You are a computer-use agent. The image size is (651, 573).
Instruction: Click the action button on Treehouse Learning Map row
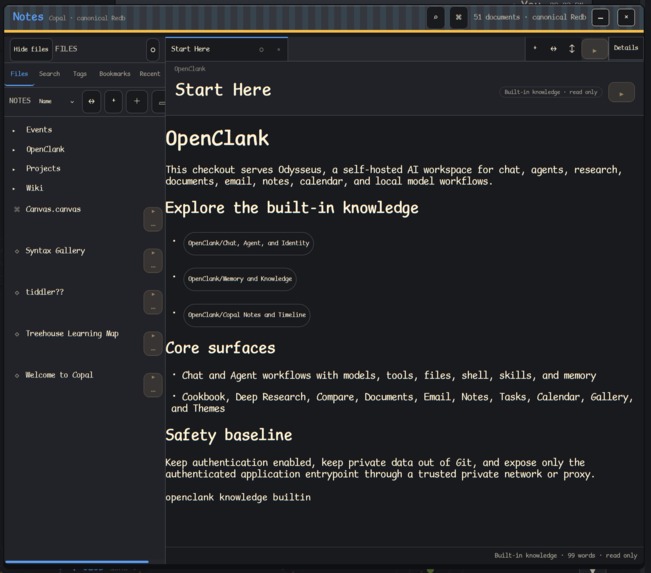click(153, 343)
